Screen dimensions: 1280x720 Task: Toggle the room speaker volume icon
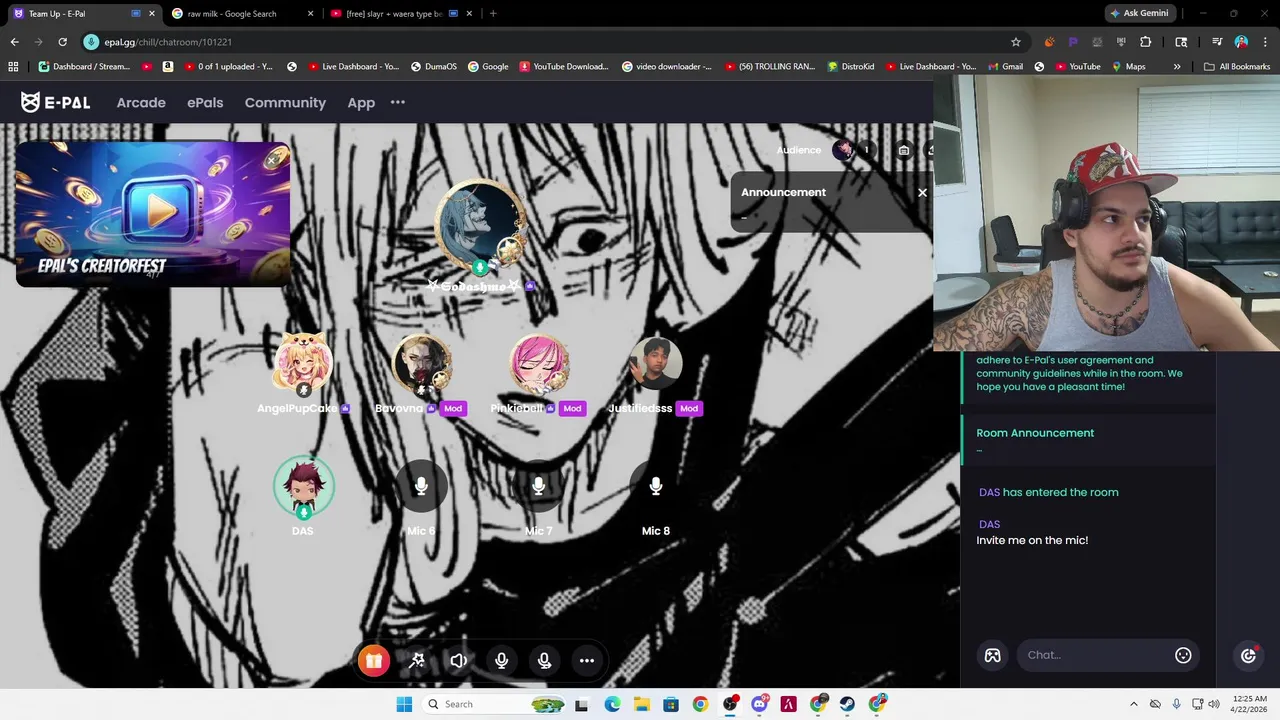tap(459, 660)
